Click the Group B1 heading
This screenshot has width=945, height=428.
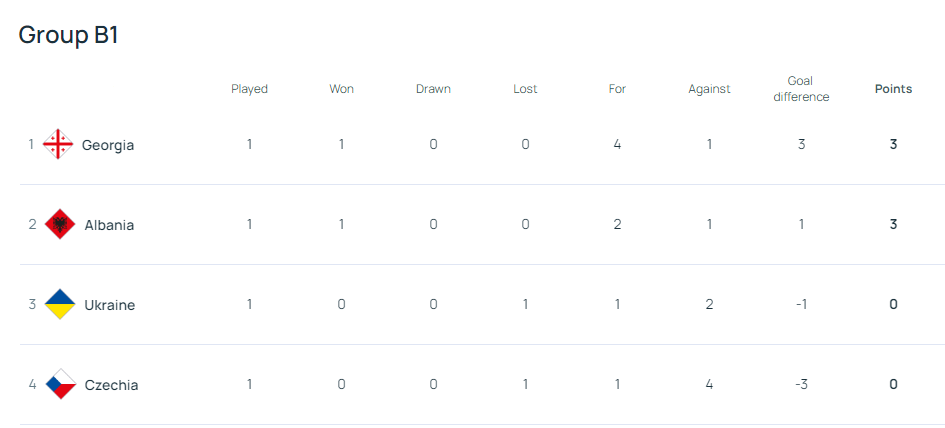69,35
